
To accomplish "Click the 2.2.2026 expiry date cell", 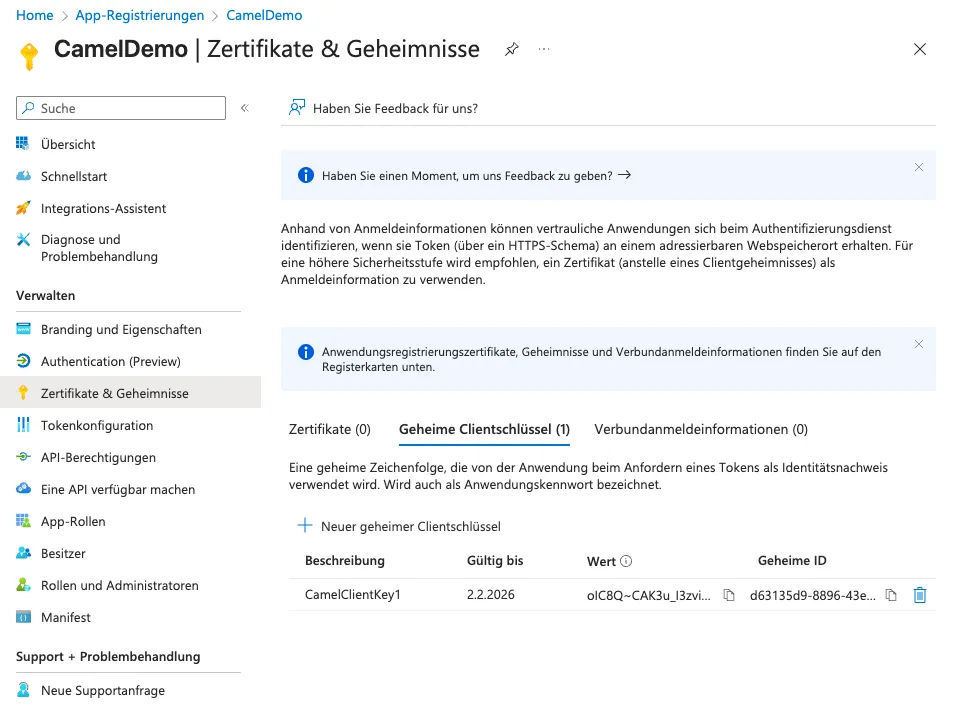I will click(490, 595).
